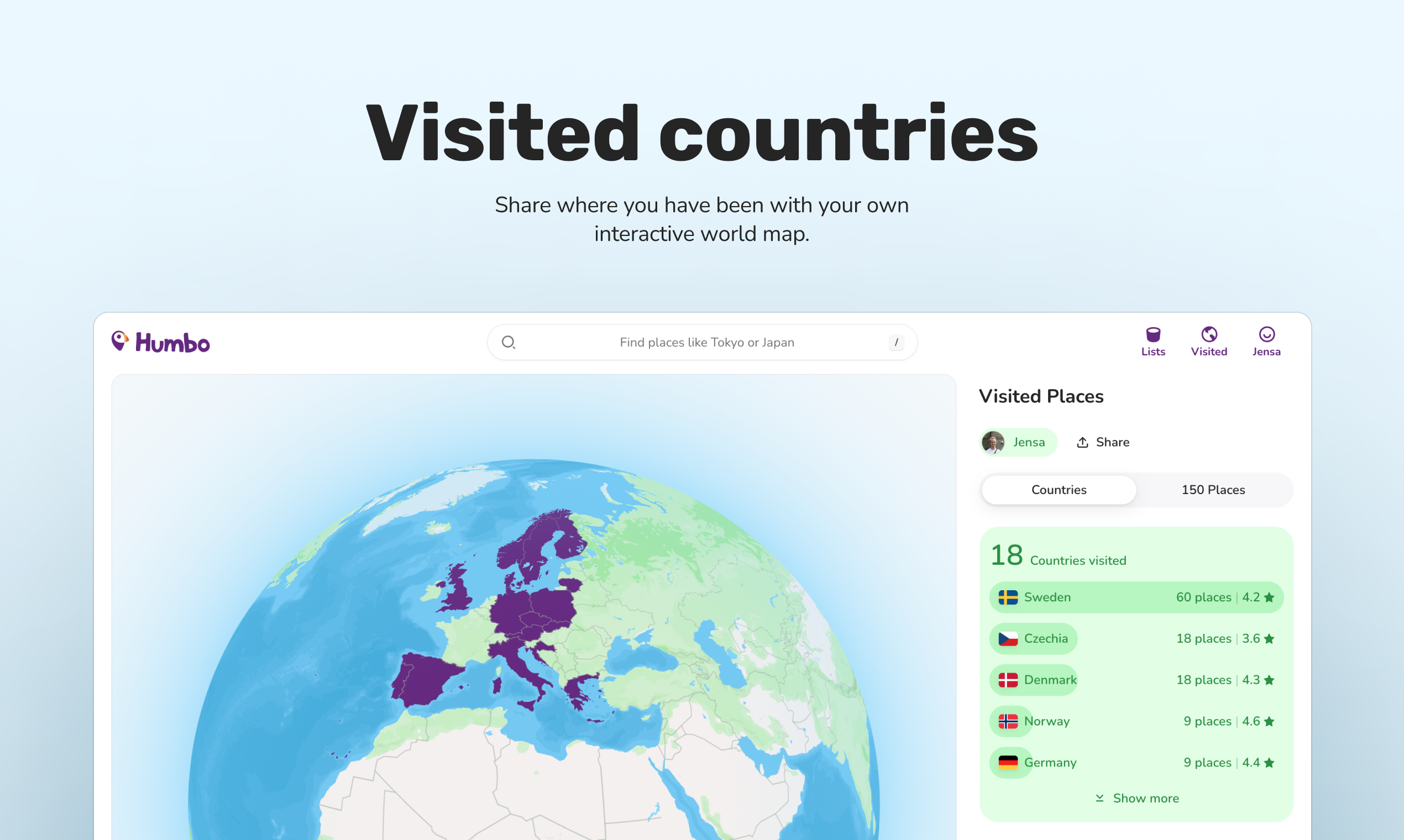
Task: Switch to the Countries toggle tab
Action: (1059, 490)
